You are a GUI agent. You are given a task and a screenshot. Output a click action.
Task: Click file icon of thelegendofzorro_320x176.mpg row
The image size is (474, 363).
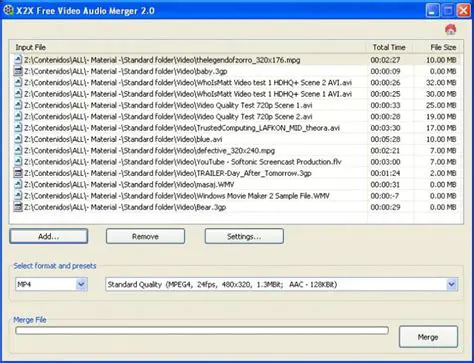18,60
